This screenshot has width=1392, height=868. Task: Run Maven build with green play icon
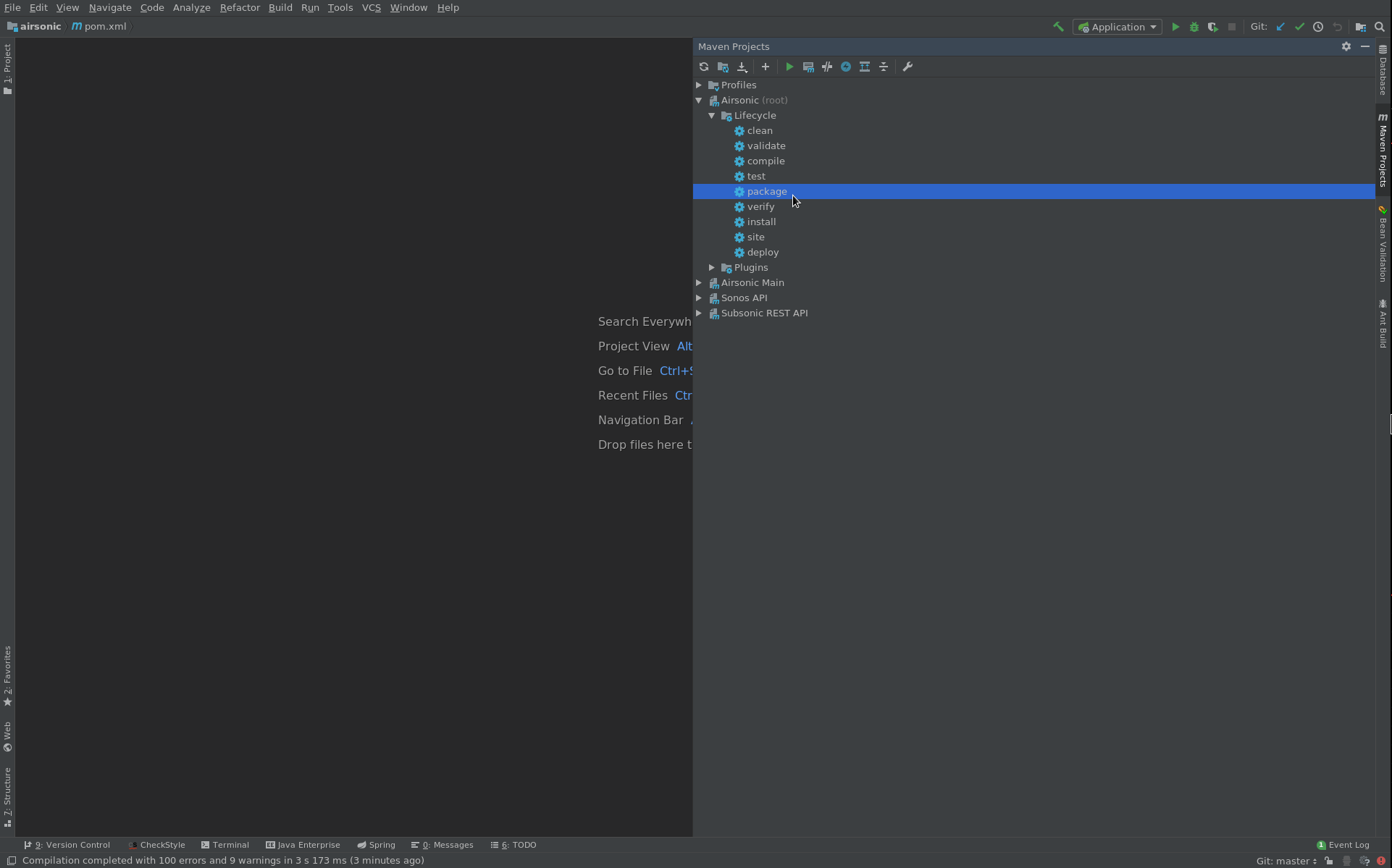pyautogui.click(x=789, y=67)
